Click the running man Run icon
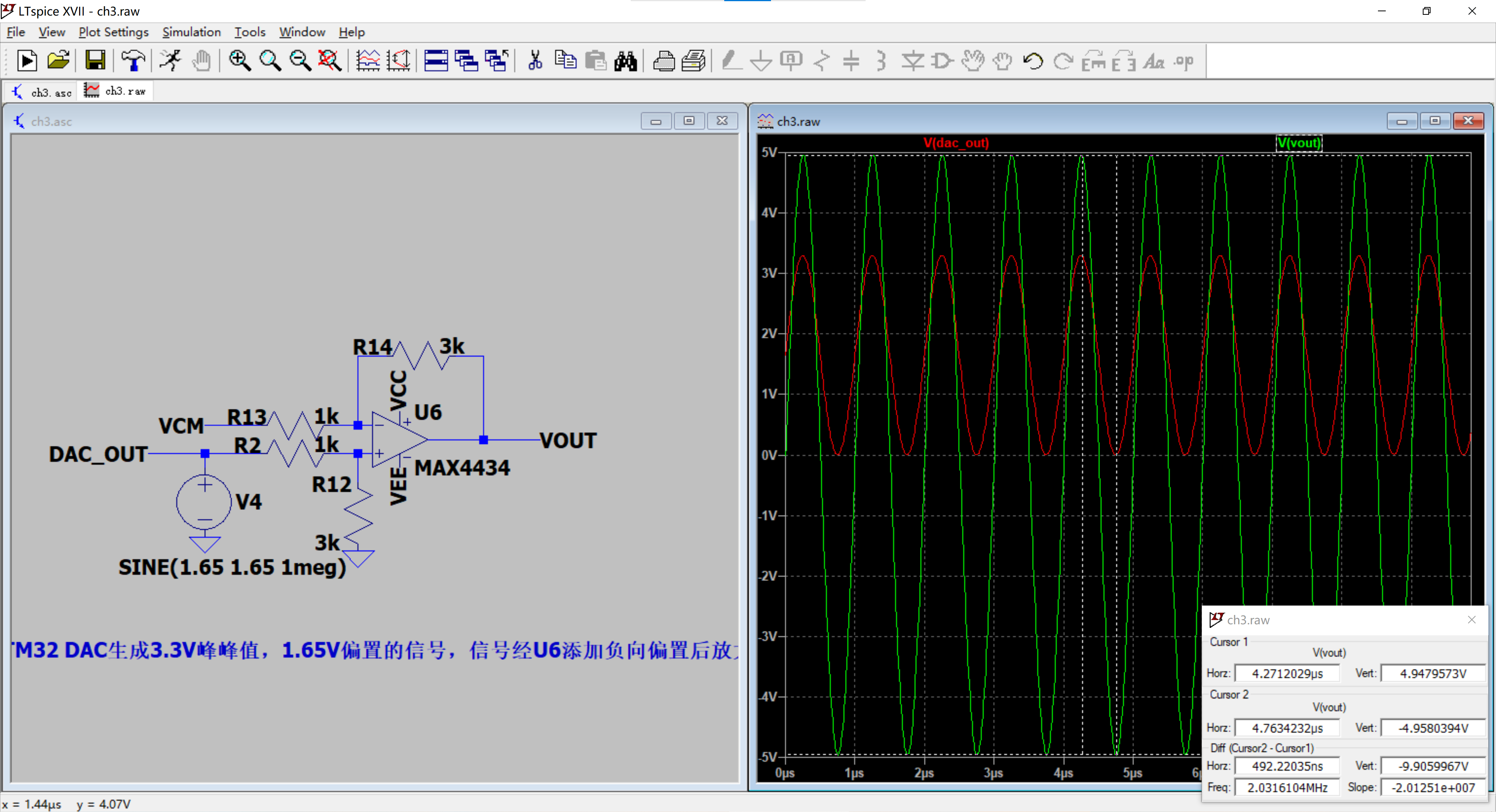This screenshot has width=1496, height=812. [171, 61]
